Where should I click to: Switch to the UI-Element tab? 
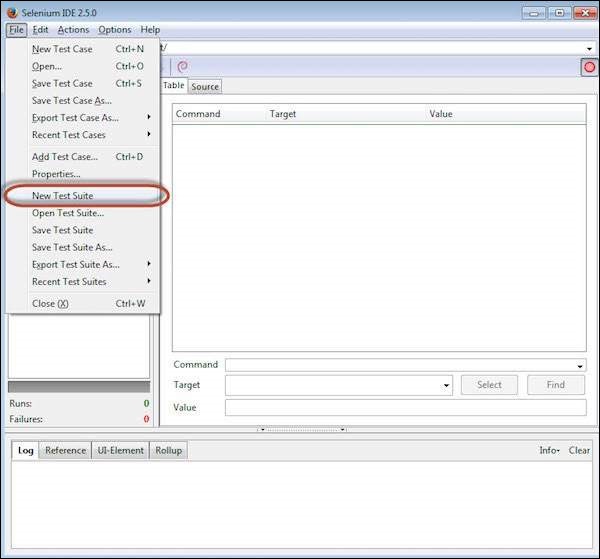coord(121,450)
